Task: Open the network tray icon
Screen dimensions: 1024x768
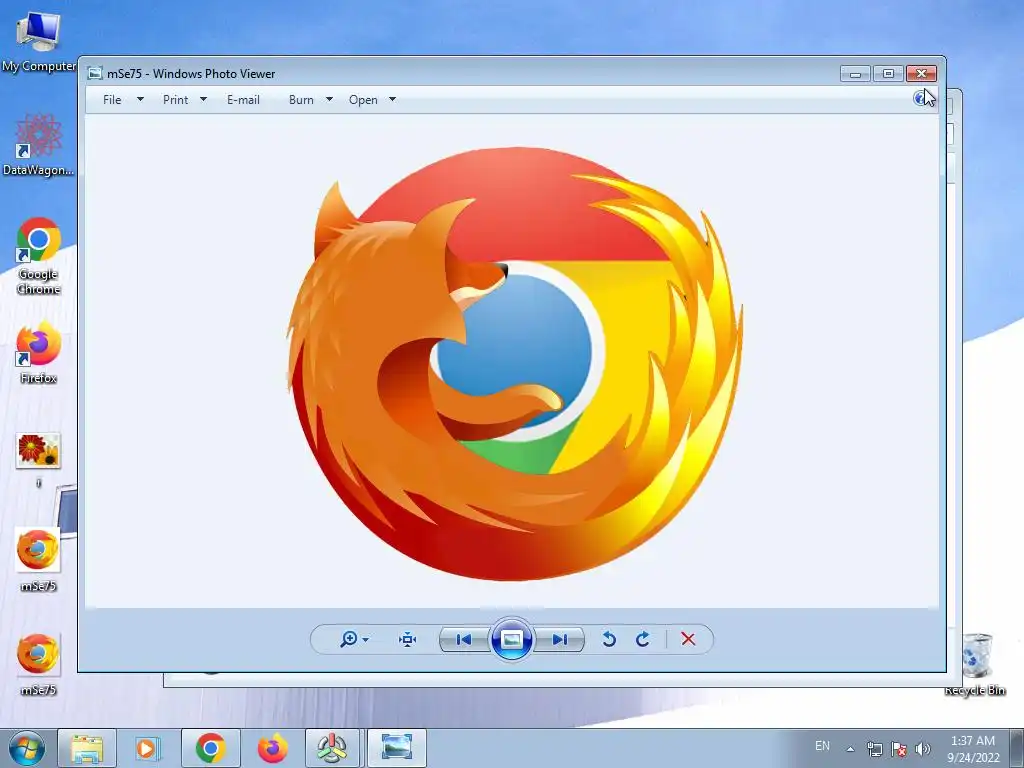Action: [874, 749]
